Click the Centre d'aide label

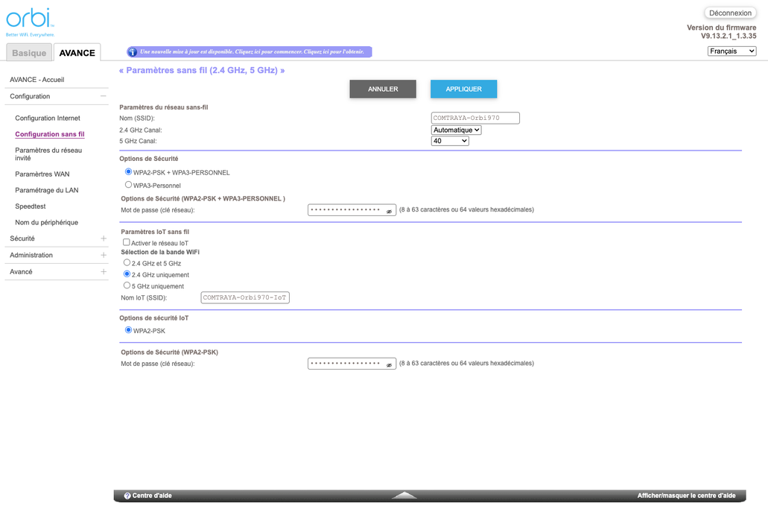pos(152,496)
